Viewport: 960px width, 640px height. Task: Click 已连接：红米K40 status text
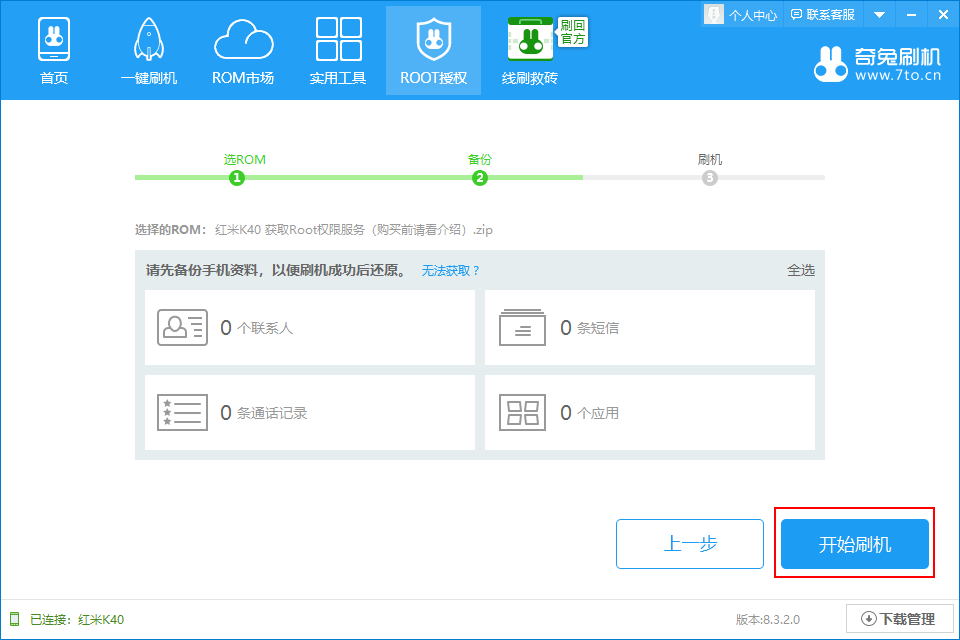pyautogui.click(x=77, y=620)
